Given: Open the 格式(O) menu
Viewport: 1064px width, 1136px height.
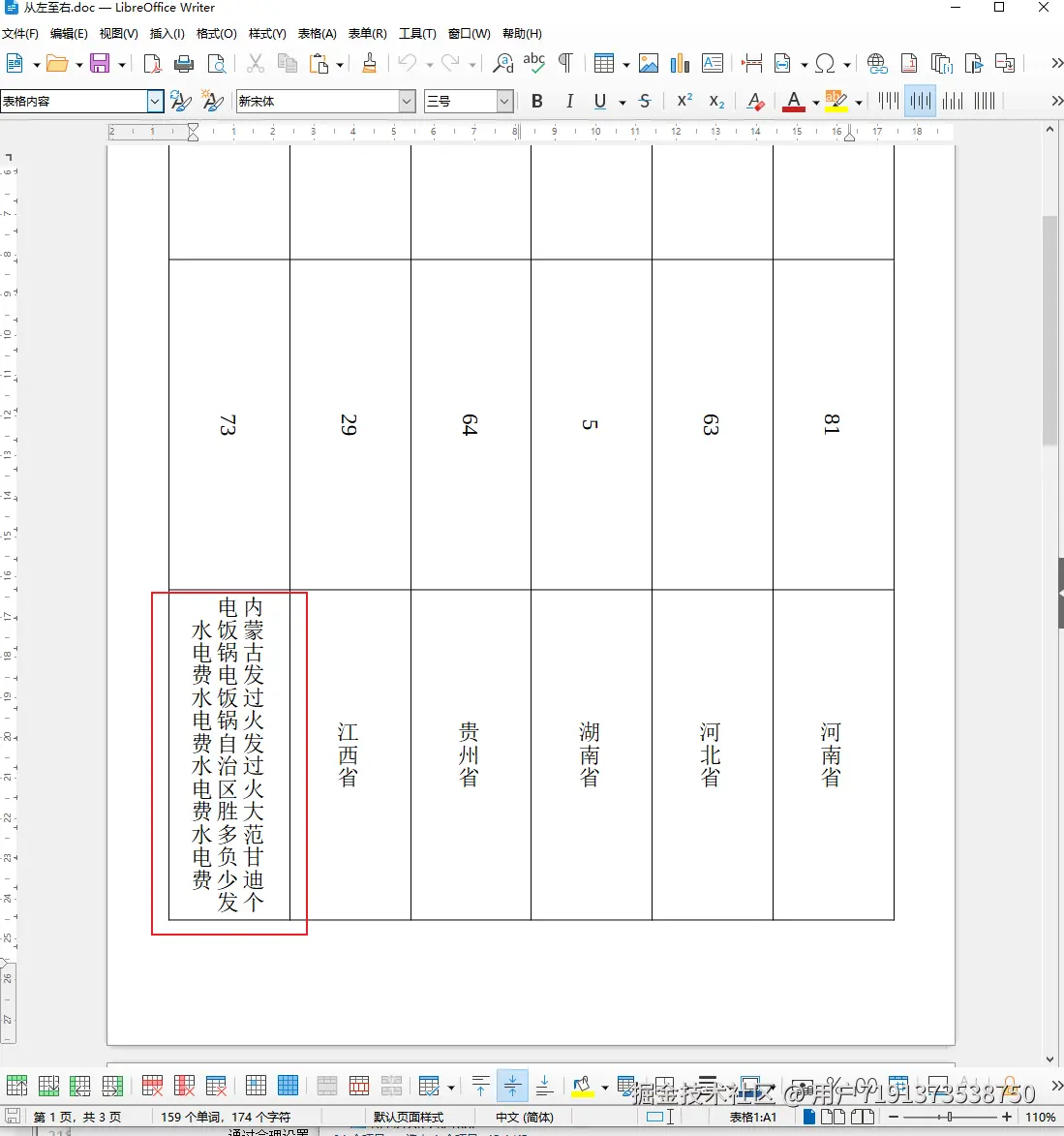Looking at the screenshot, I should tap(217, 34).
